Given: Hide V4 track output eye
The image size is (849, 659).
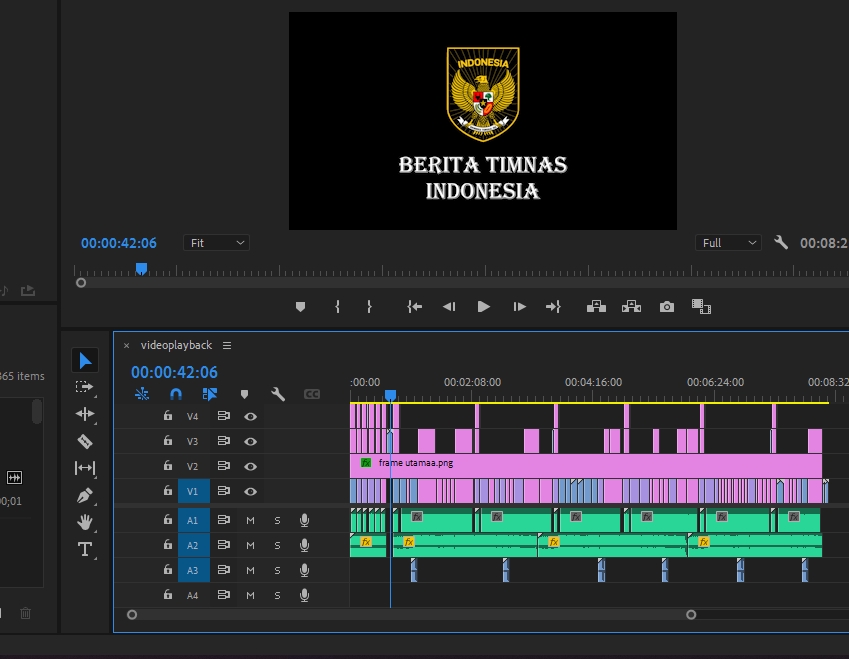Looking at the screenshot, I should click(250, 416).
